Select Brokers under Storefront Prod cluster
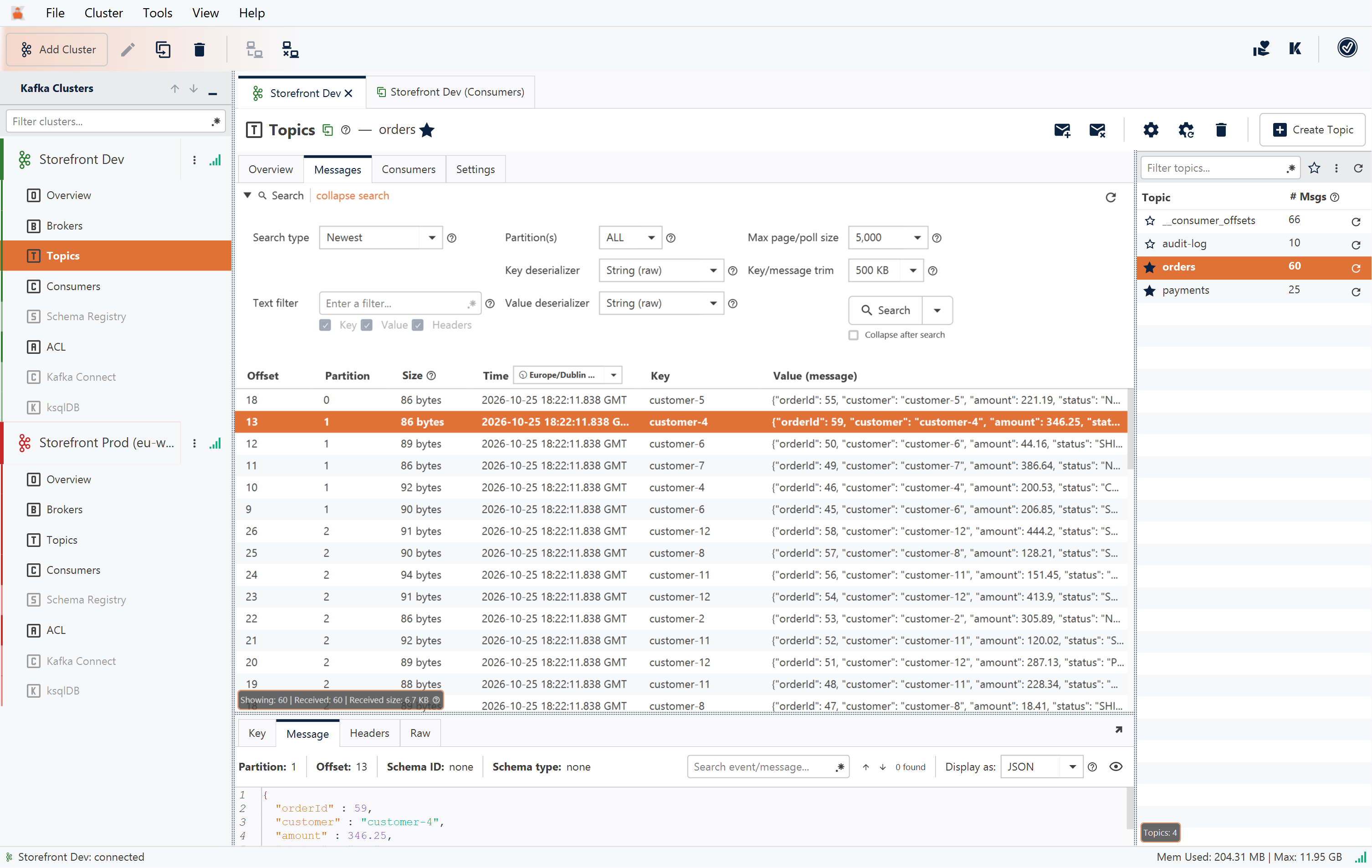Viewport: 1372px width, 868px height. click(x=64, y=509)
